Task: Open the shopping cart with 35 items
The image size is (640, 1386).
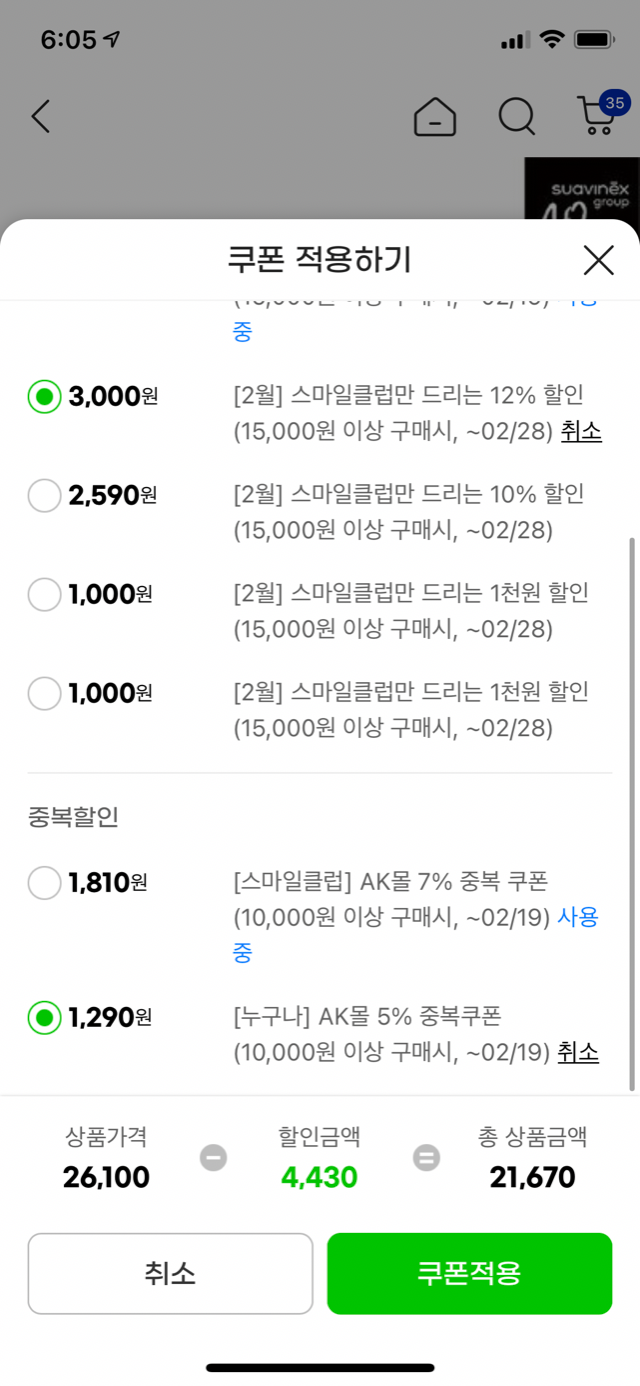Action: point(599,116)
